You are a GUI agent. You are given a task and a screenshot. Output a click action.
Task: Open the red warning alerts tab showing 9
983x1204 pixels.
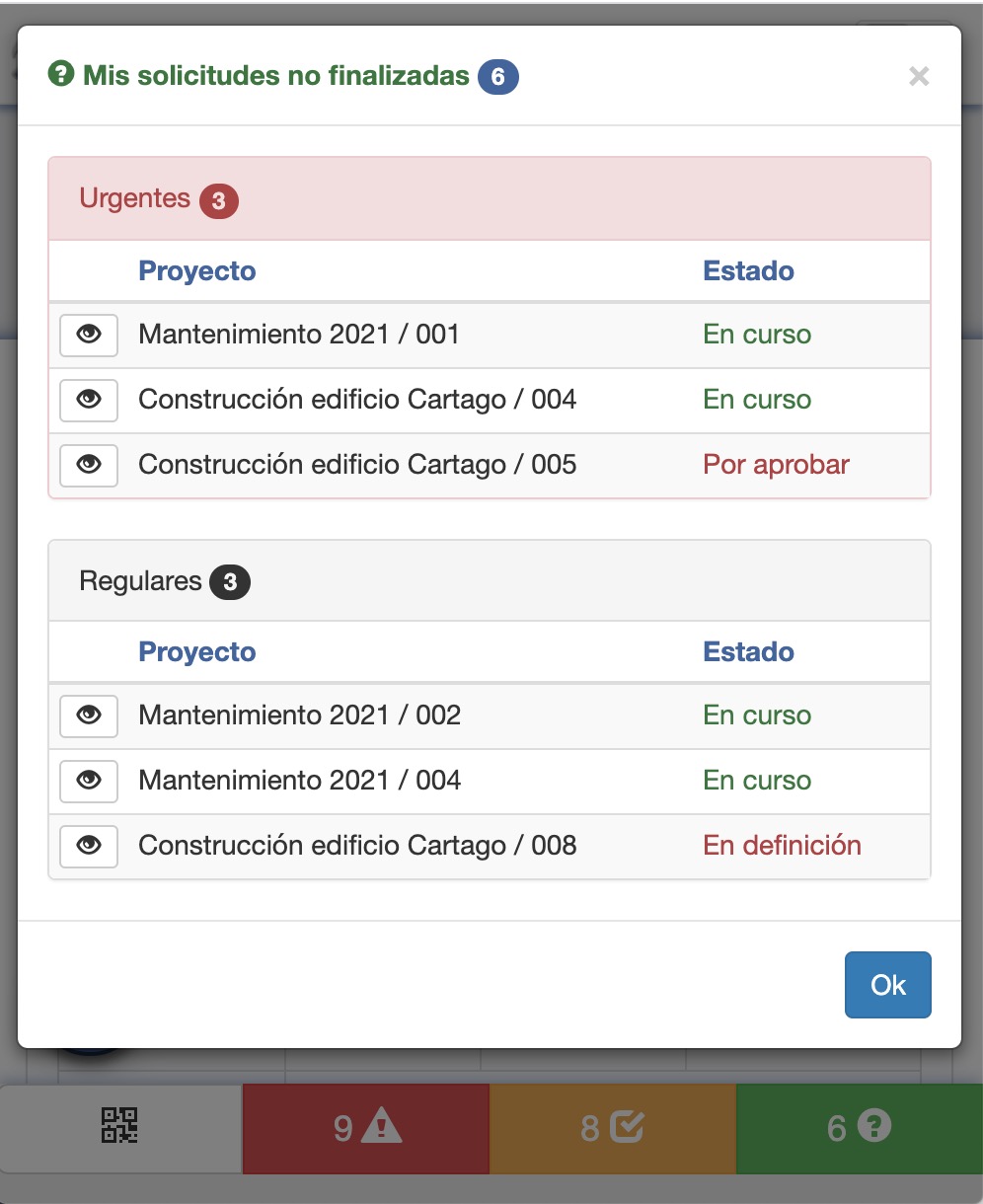tap(366, 1127)
